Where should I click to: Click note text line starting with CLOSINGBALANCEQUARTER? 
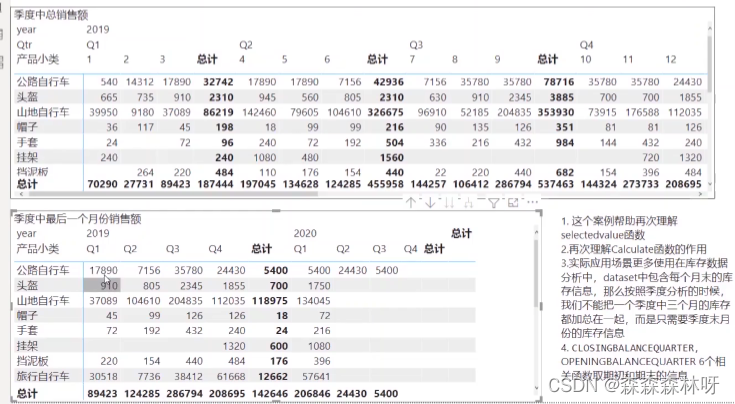click(x=630, y=348)
